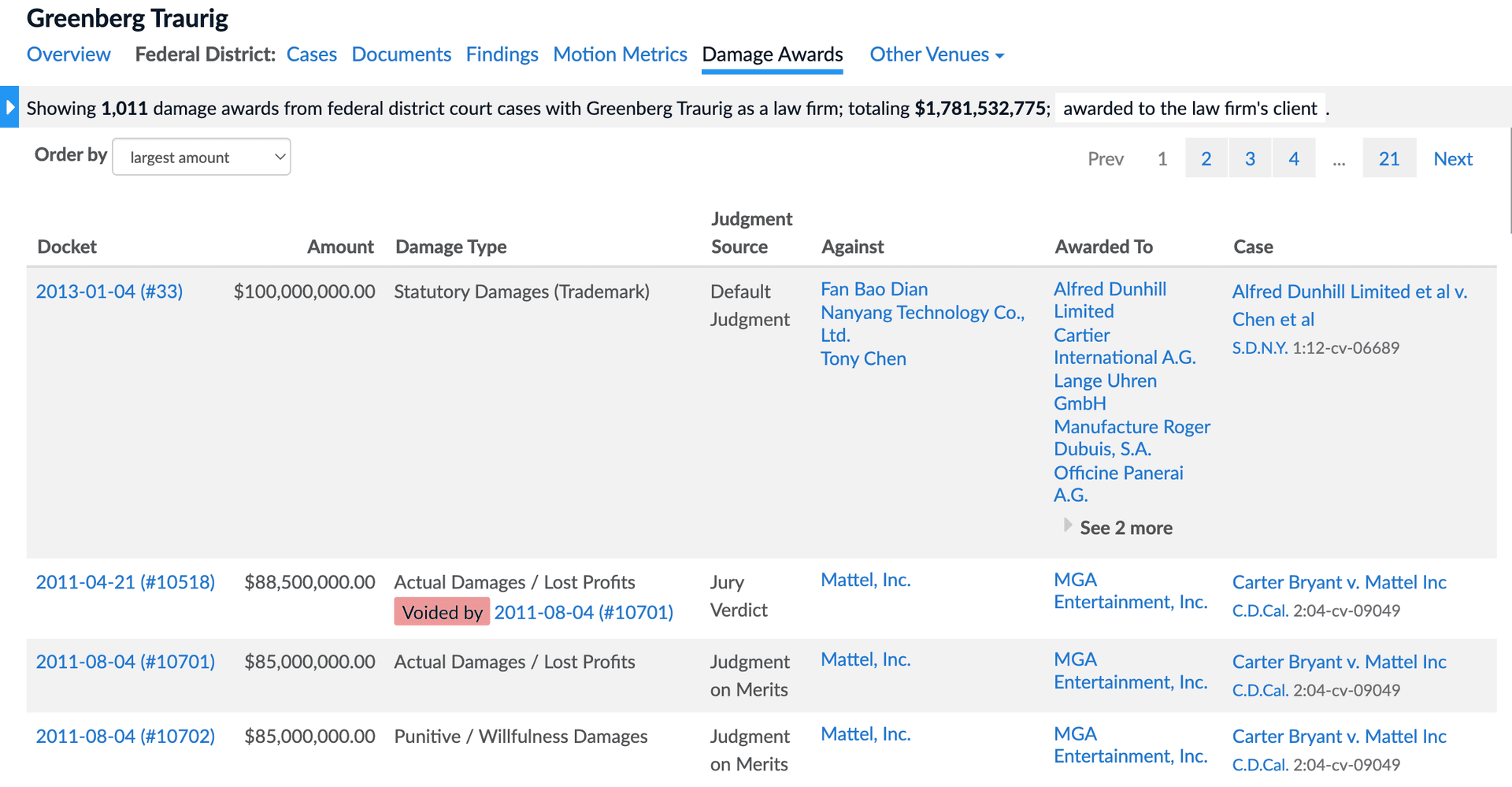This screenshot has height=787, width=1512.
Task: Click the Greenberg Traurig page title
Action: [127, 18]
